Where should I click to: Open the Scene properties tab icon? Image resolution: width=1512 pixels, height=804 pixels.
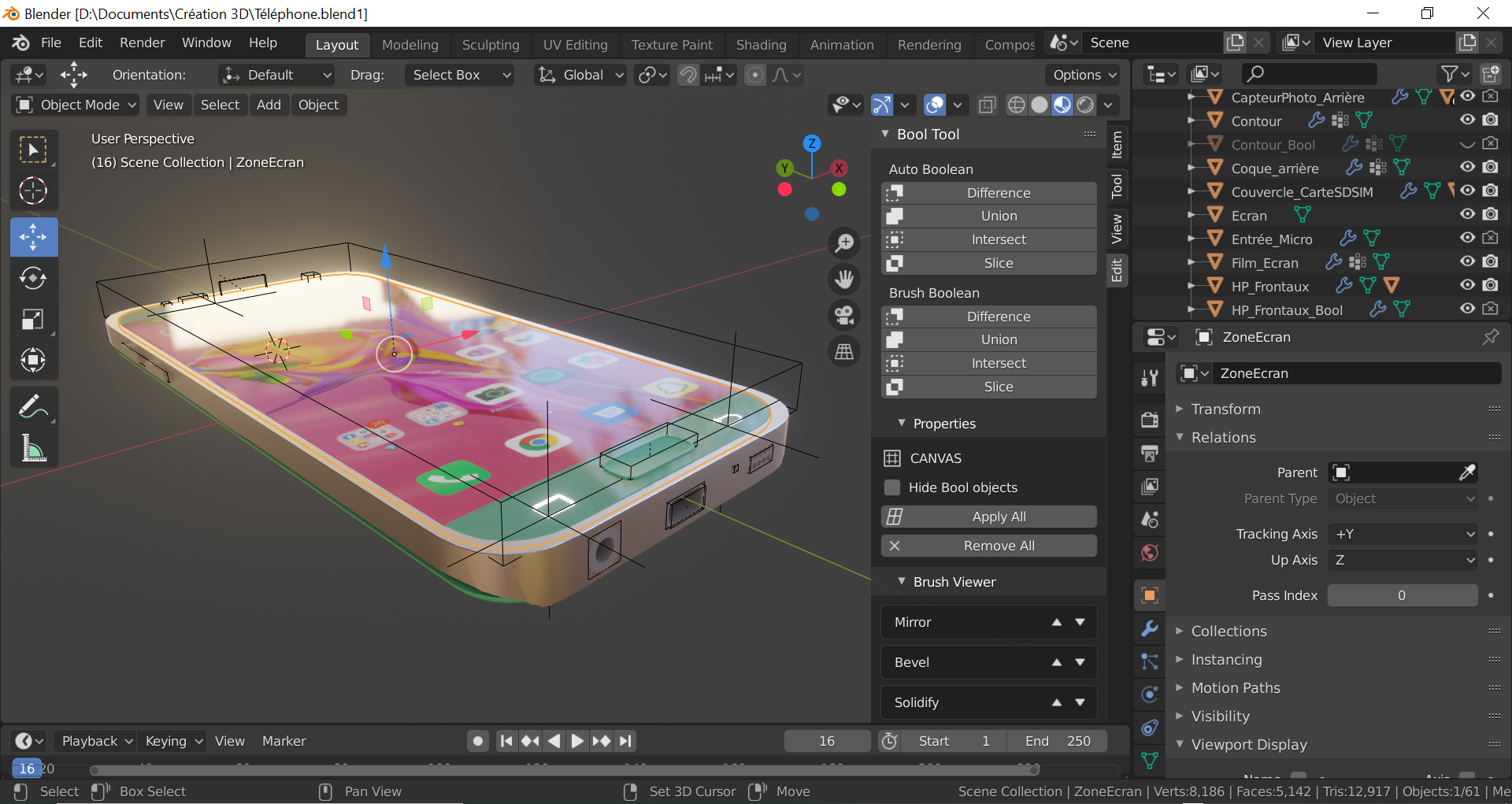click(1150, 520)
